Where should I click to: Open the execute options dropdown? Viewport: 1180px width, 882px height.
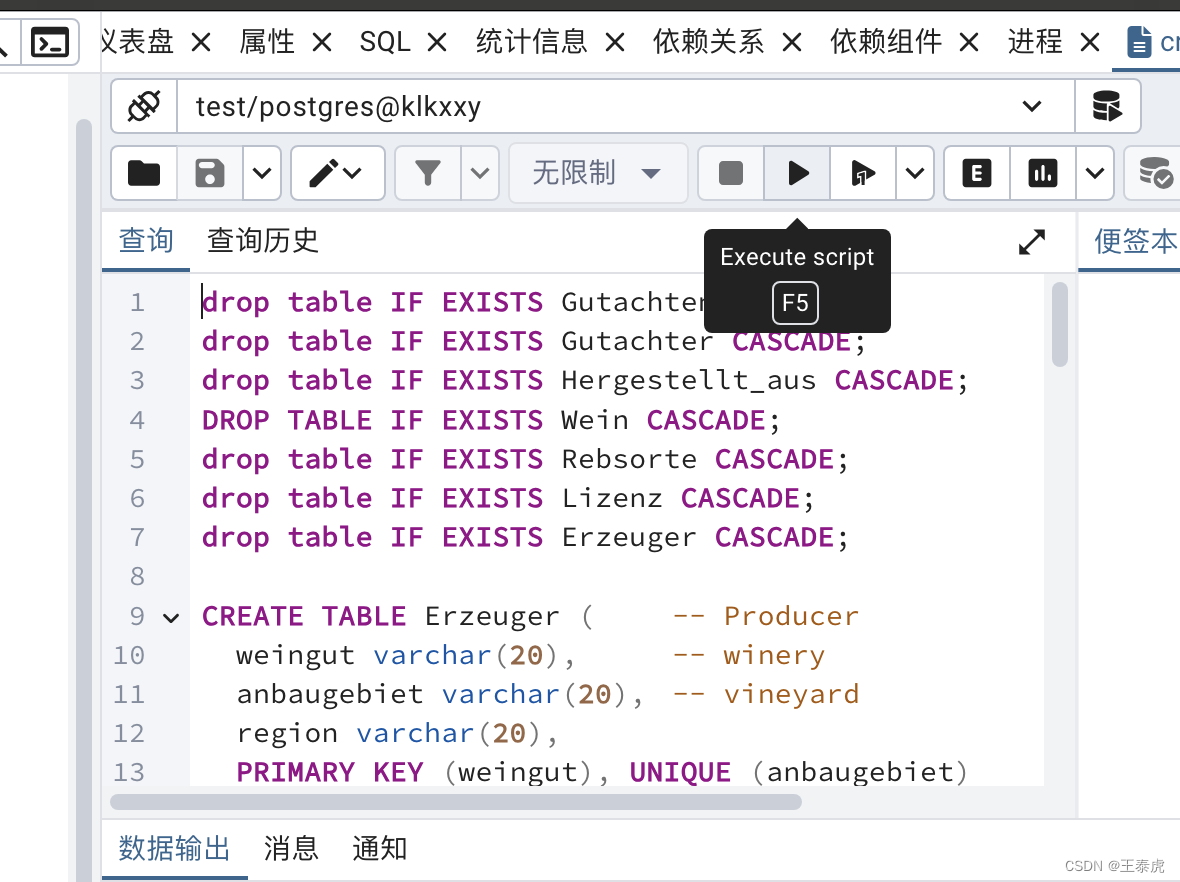(915, 172)
